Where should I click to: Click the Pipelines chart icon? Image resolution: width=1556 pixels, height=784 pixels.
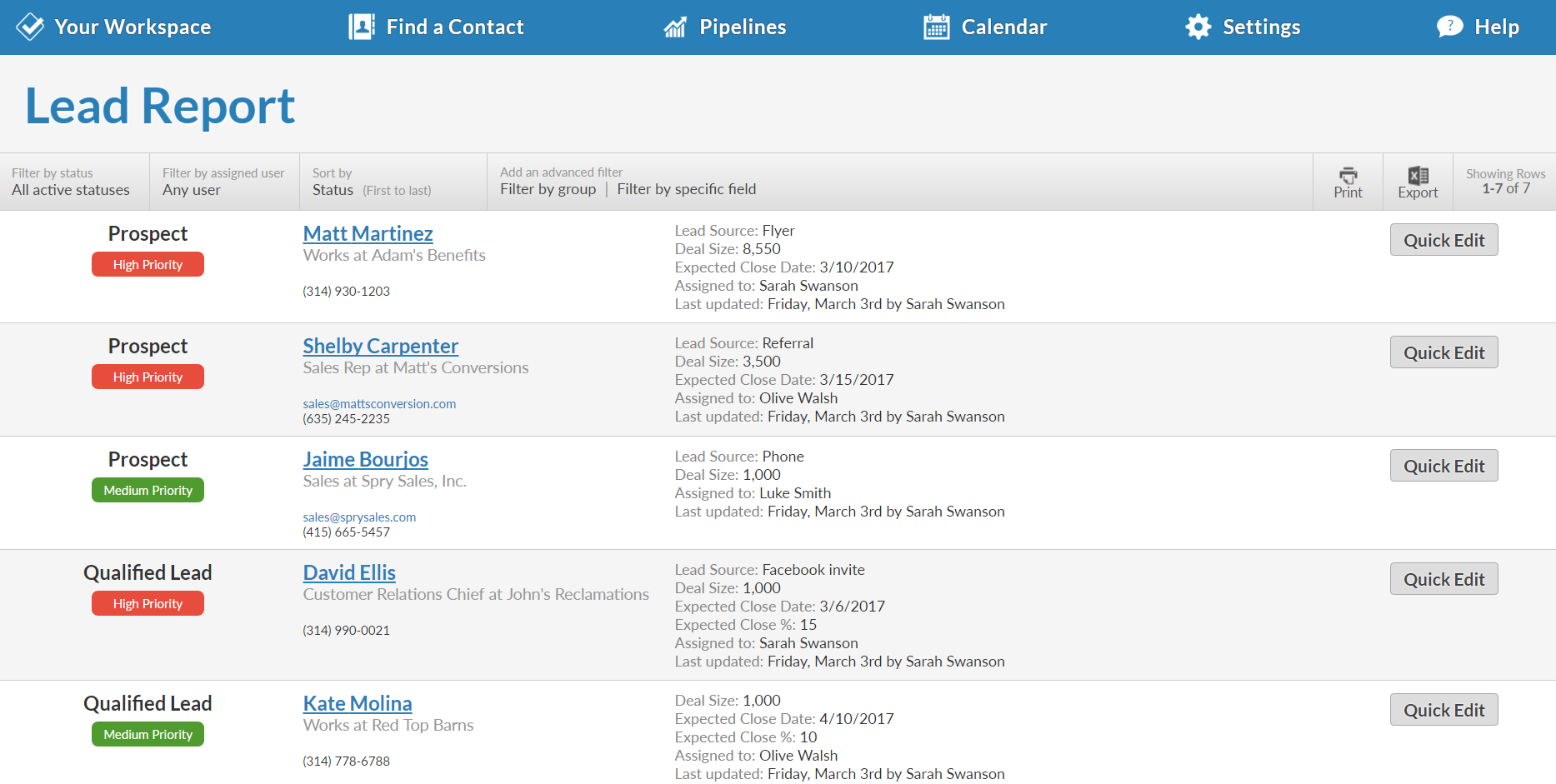[x=675, y=27]
